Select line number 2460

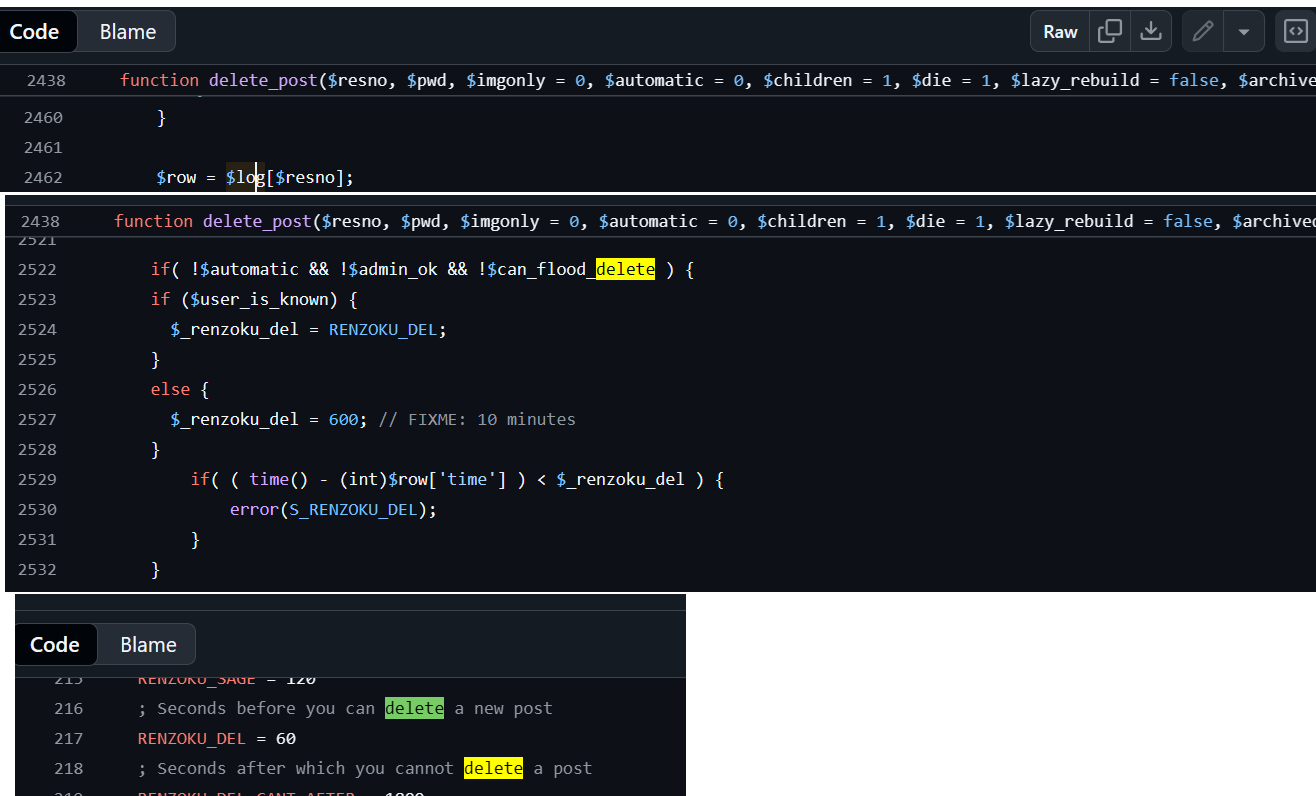(x=44, y=117)
